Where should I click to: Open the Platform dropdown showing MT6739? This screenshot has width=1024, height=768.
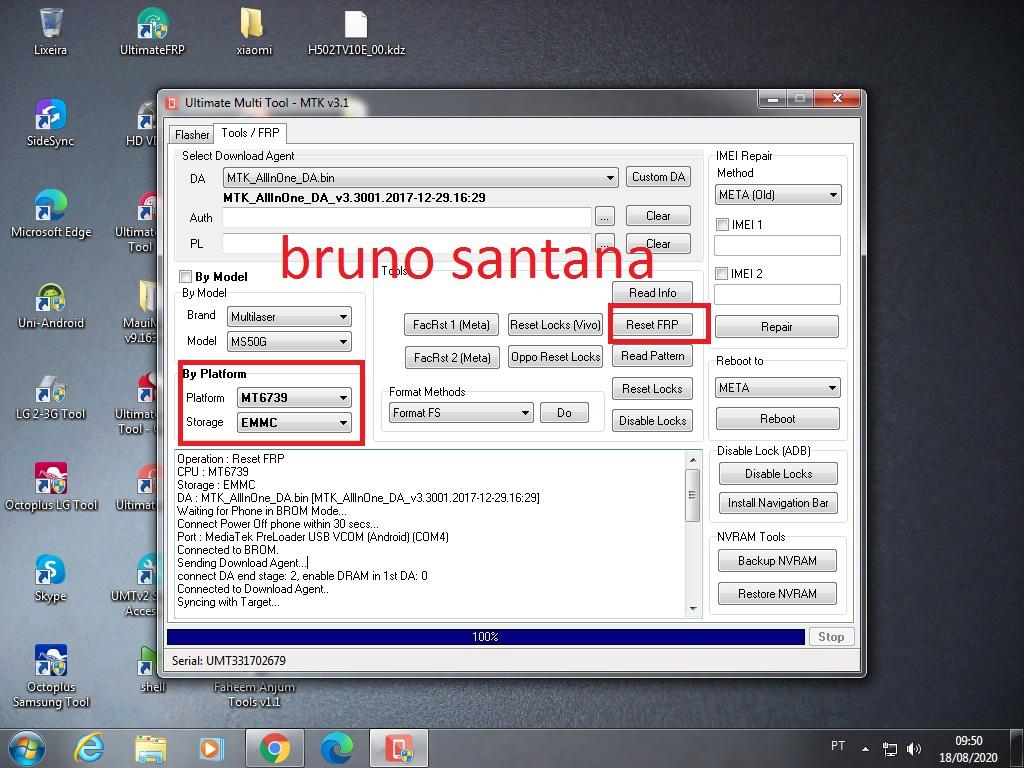[295, 398]
